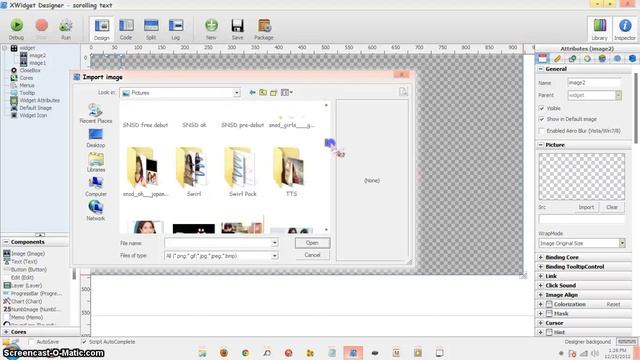Reset the Colorization setting
The height and width of the screenshot is (360, 640).
[x=613, y=304]
